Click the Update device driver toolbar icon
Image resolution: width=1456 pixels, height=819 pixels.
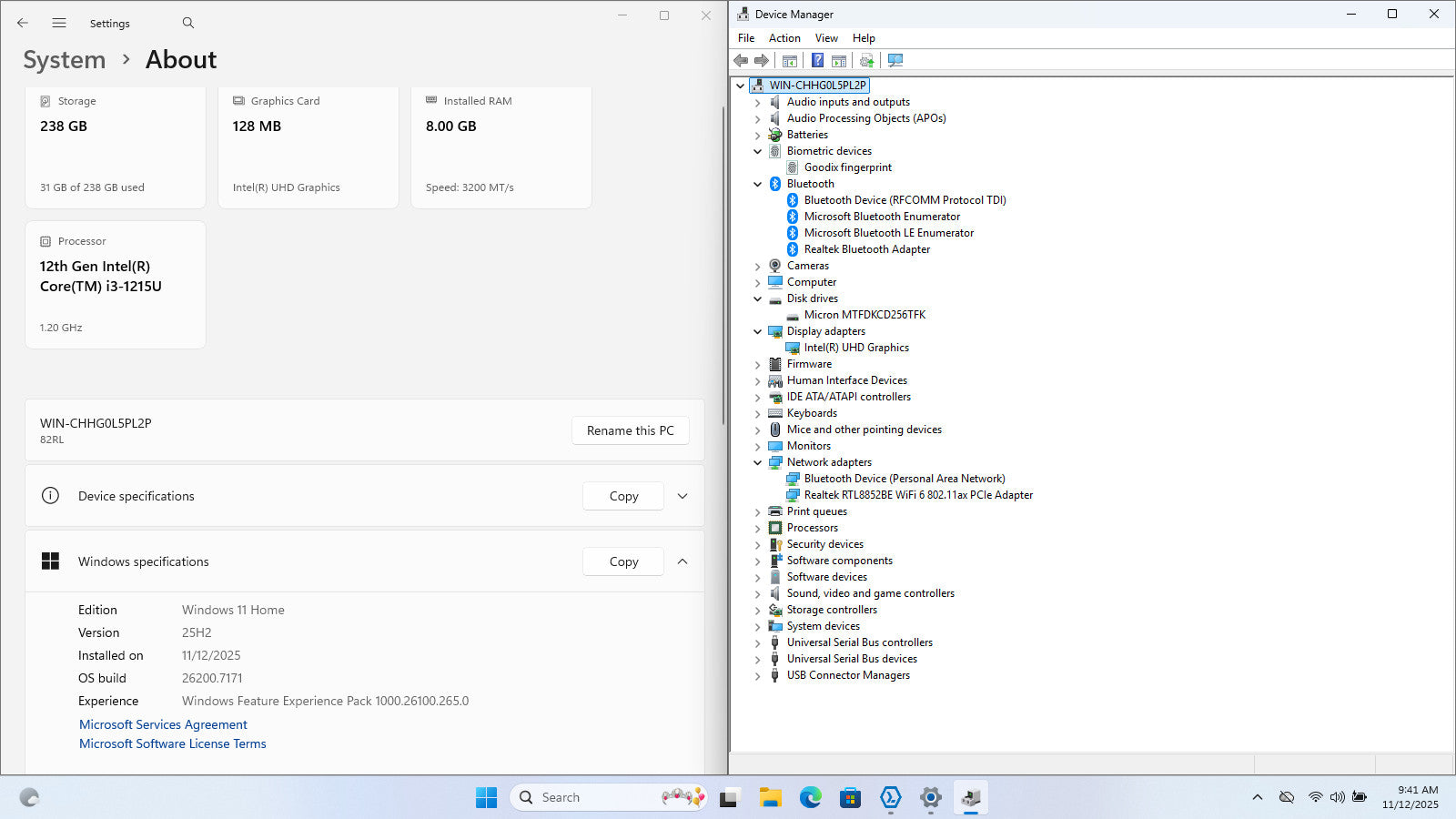[x=866, y=61]
